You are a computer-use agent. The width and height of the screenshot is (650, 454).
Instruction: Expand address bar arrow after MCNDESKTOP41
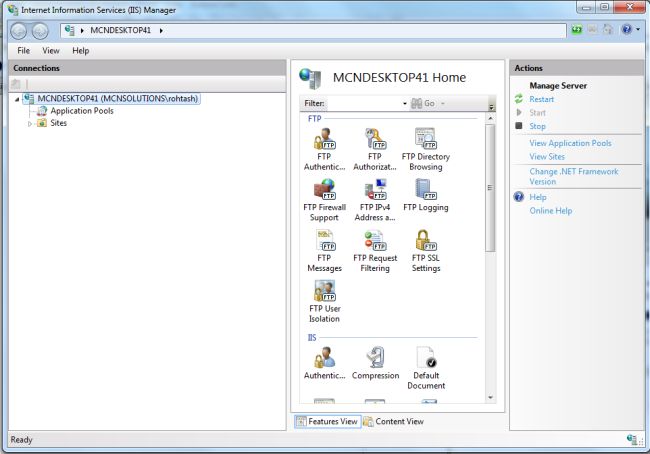[x=161, y=30]
